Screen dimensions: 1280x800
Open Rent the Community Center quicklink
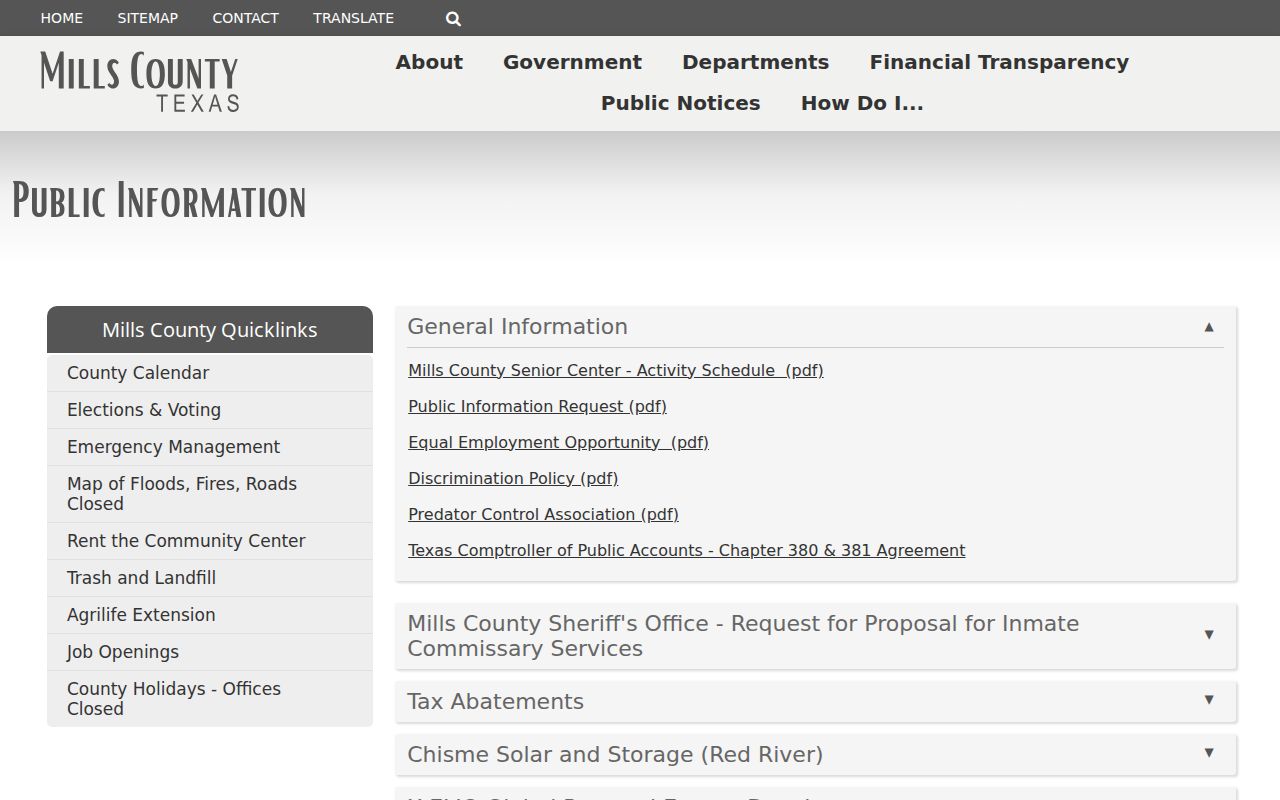(x=210, y=541)
